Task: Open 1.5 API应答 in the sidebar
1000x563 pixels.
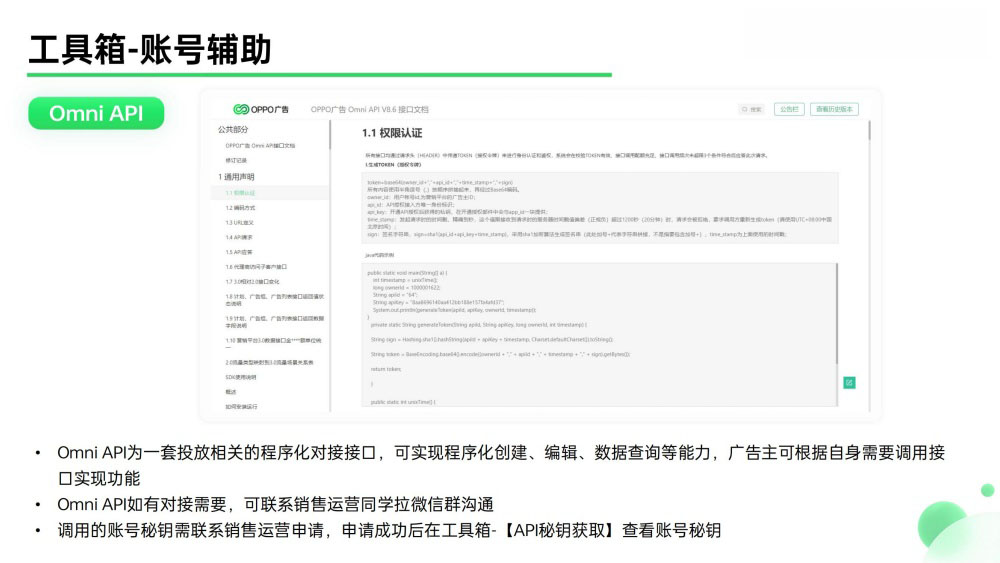Action: pyautogui.click(x=239, y=252)
